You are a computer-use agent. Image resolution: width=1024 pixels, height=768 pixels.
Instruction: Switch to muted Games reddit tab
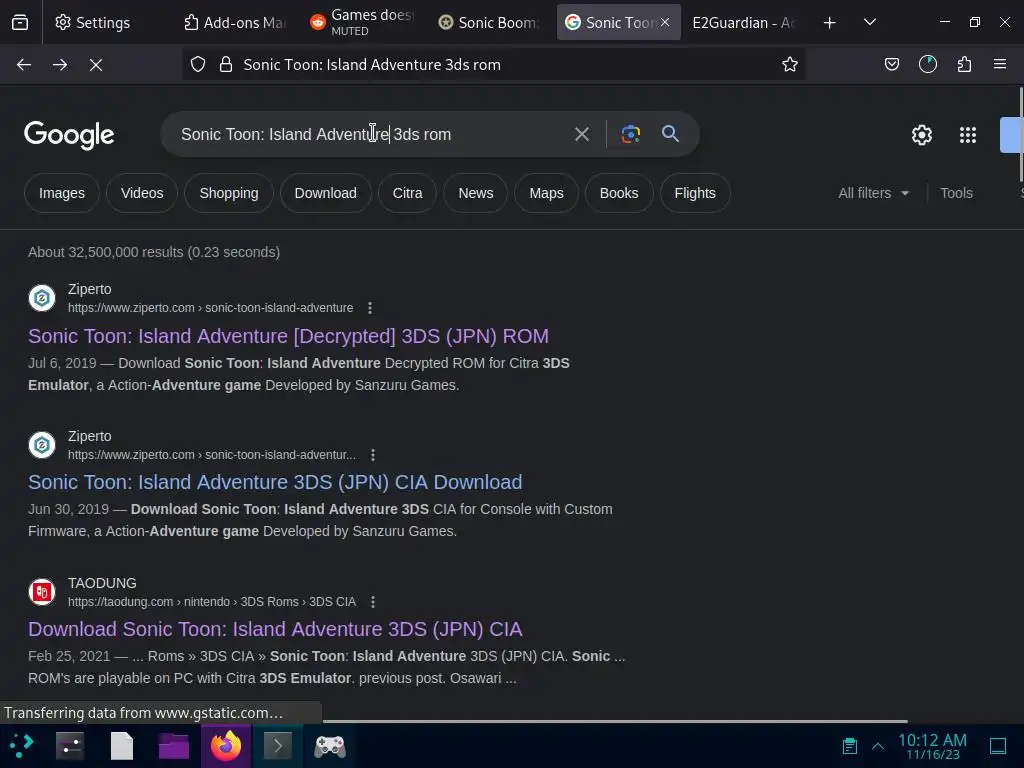click(362, 23)
